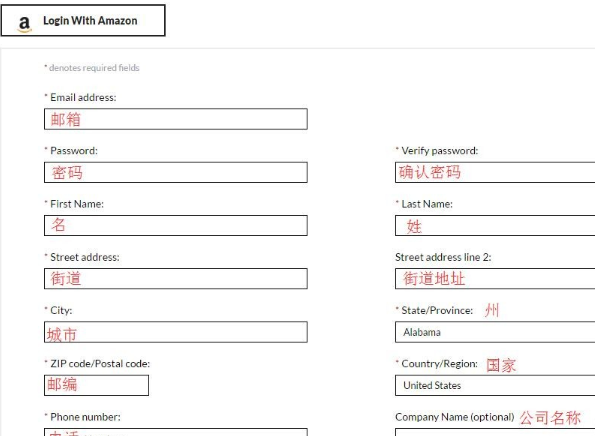Focus the ZIP code/Postal code field
The width and height of the screenshot is (595, 436).
(96, 385)
